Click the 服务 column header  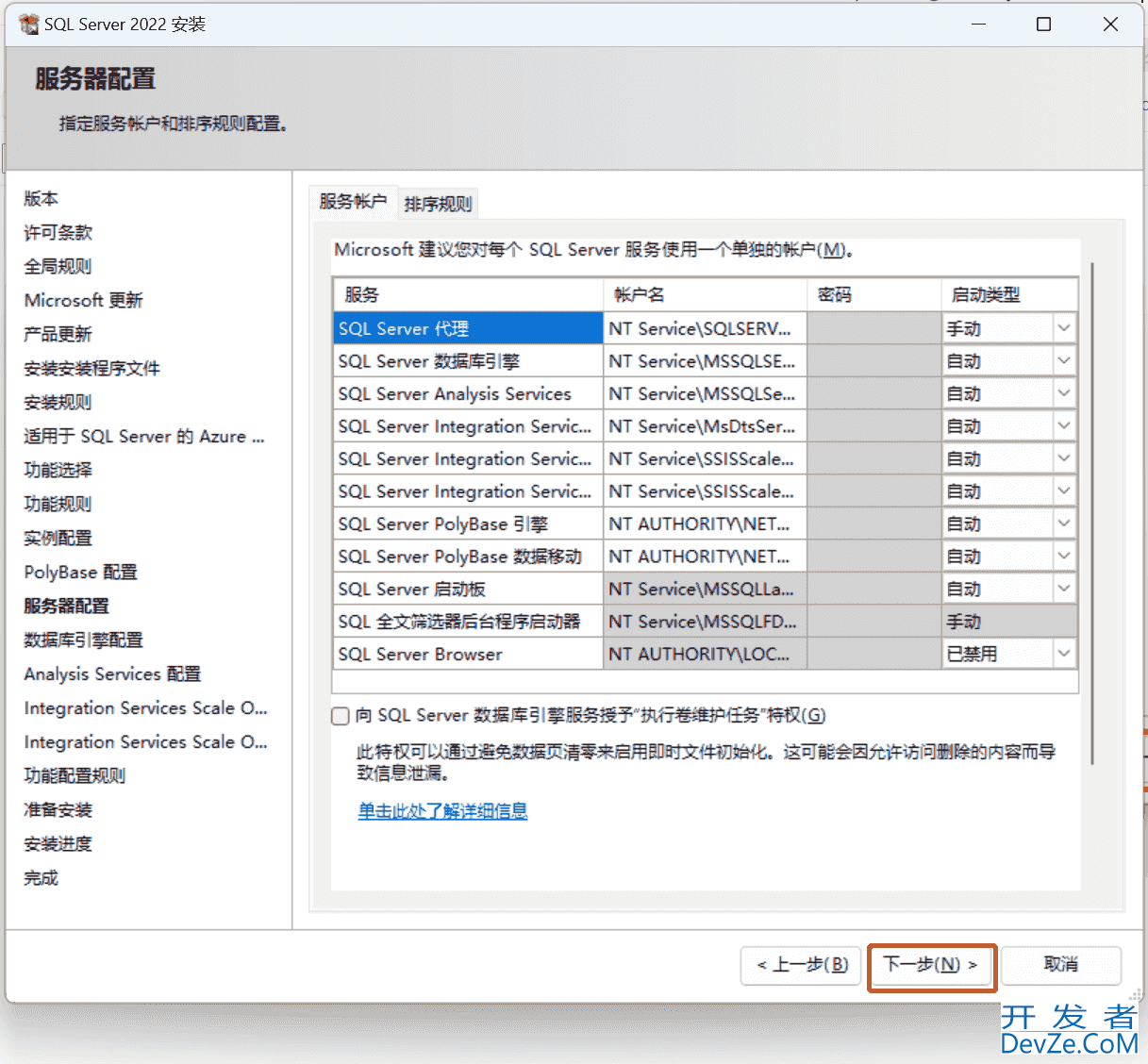[468, 294]
